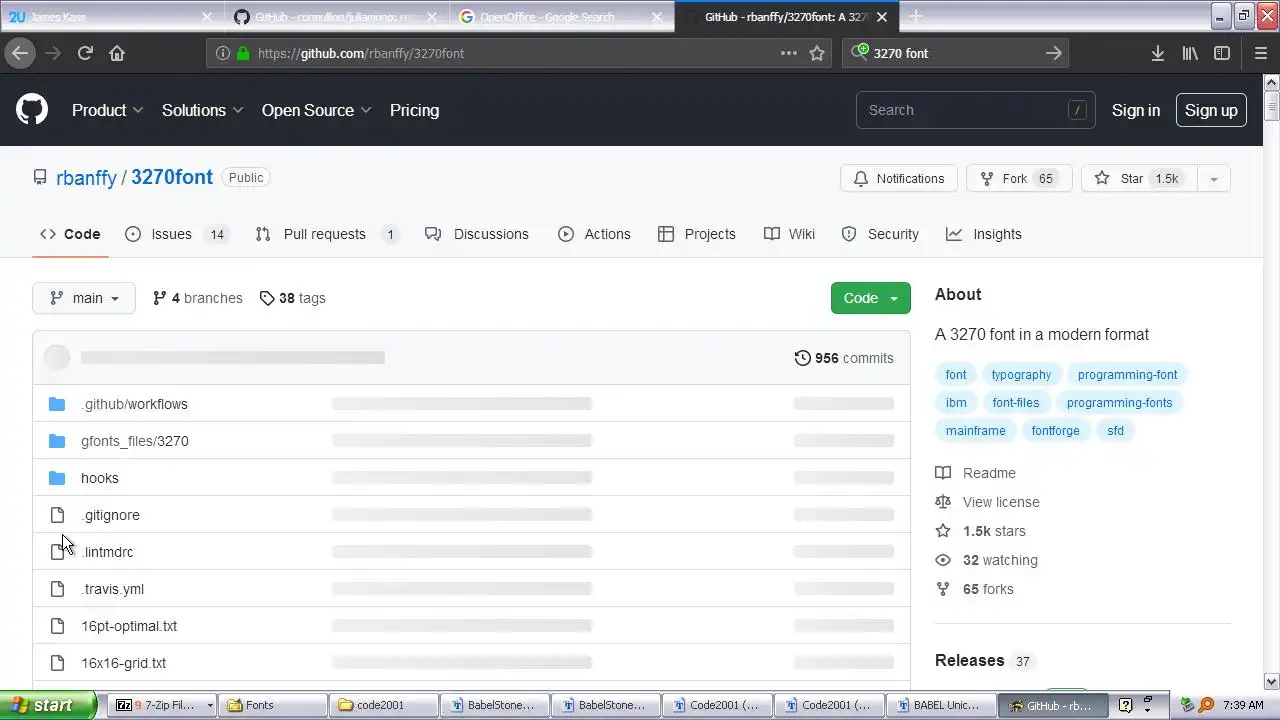
Task: Switch to Fonts window in taskbar
Action: pos(273,705)
